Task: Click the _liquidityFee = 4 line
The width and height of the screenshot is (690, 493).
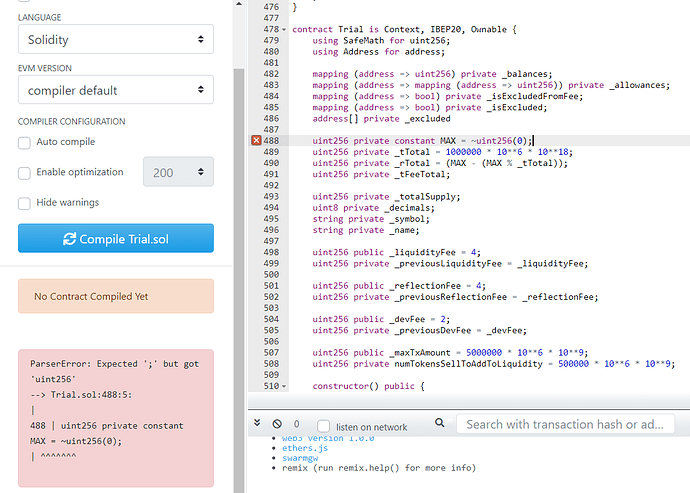Action: [x=396, y=252]
